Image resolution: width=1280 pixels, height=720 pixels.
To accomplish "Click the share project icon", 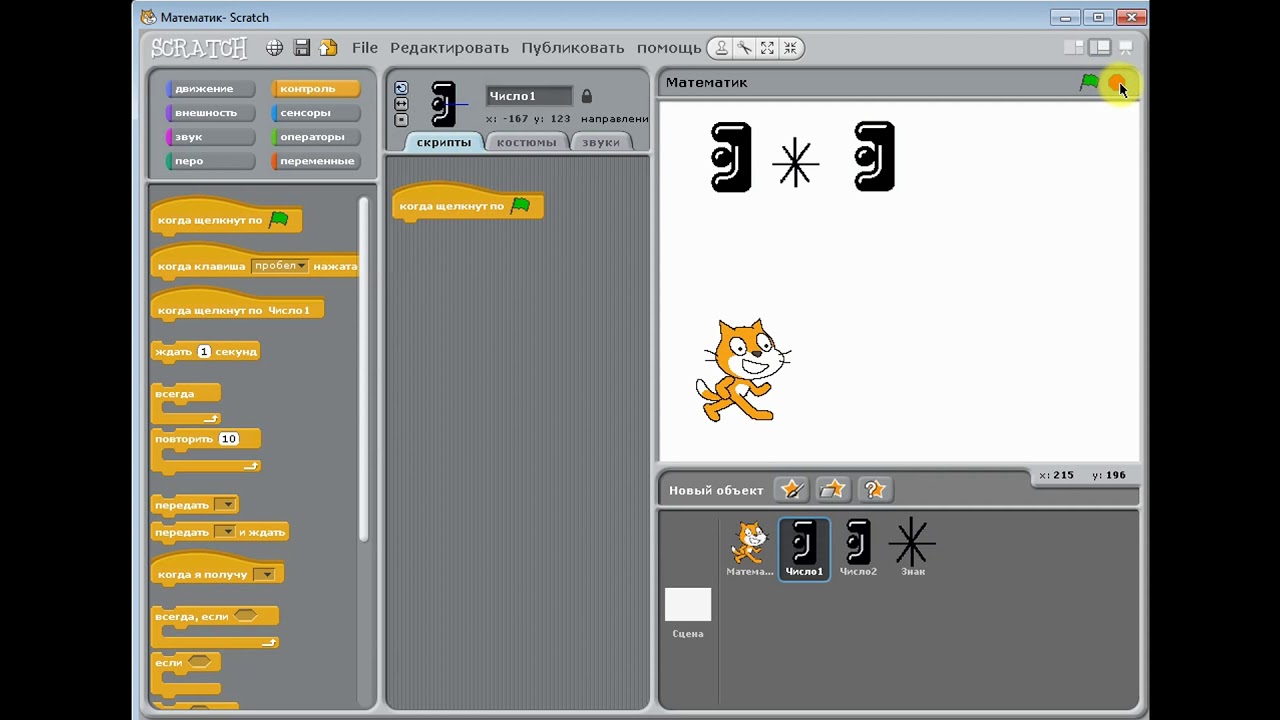I will pyautogui.click(x=328, y=48).
